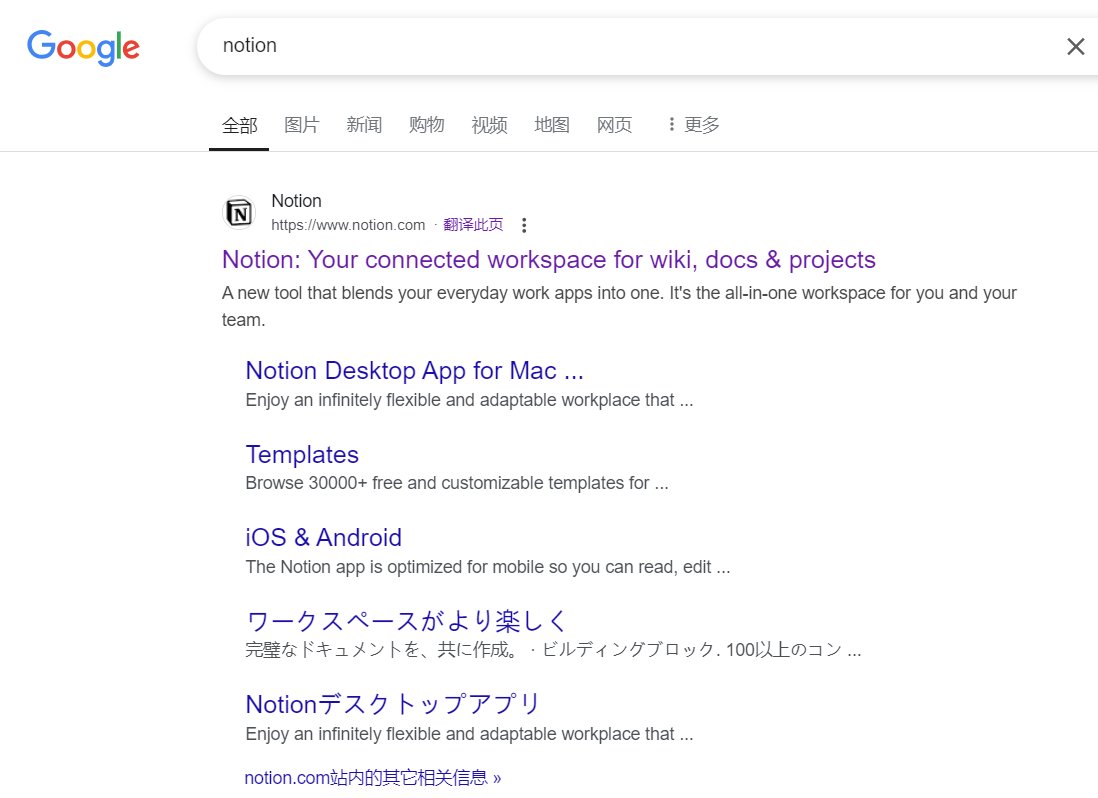Open the Notionデスクトップアプリ sitelink
Screen dimensions: 1098x798
tap(392, 704)
